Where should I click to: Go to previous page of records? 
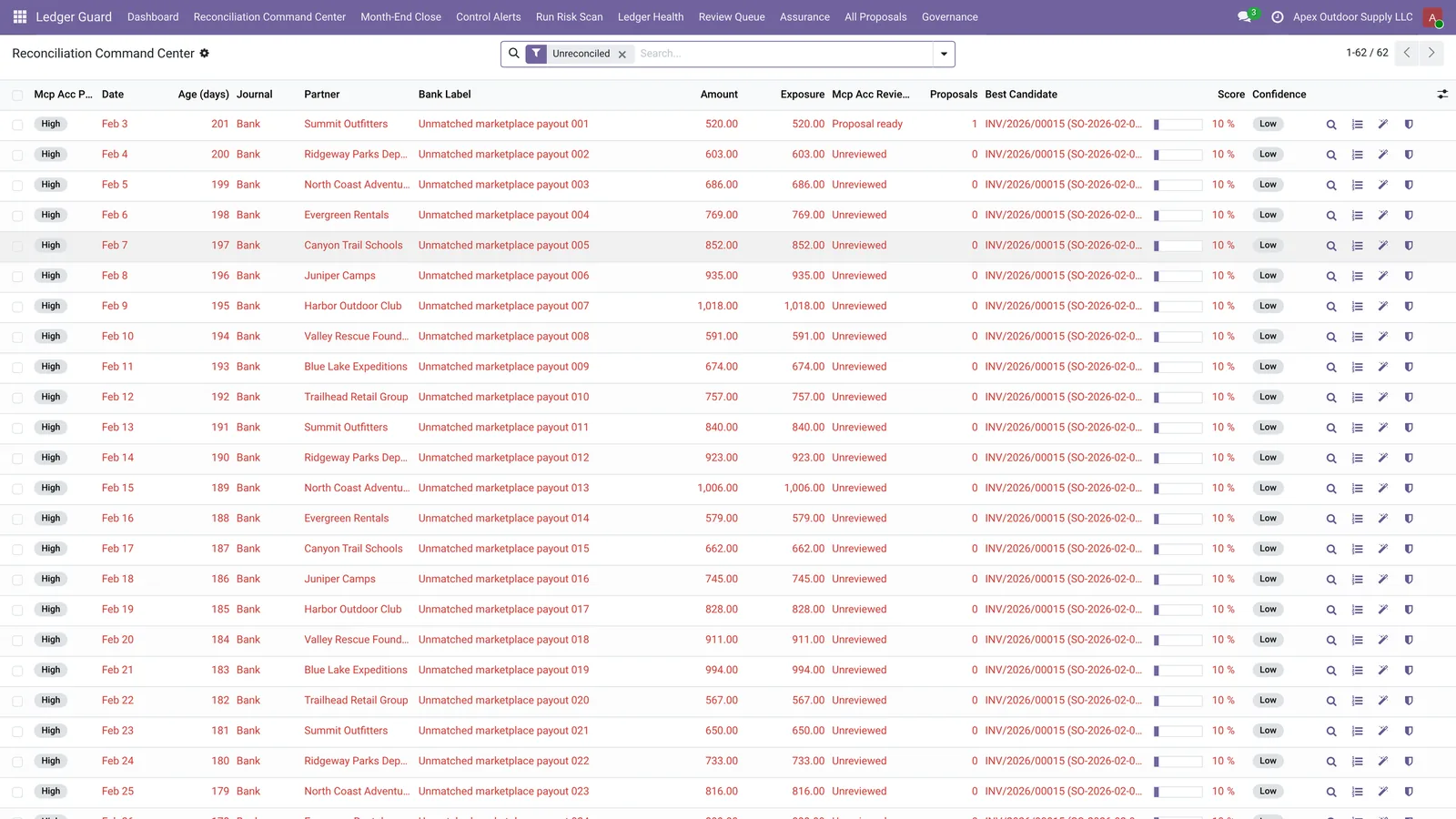(x=1407, y=53)
